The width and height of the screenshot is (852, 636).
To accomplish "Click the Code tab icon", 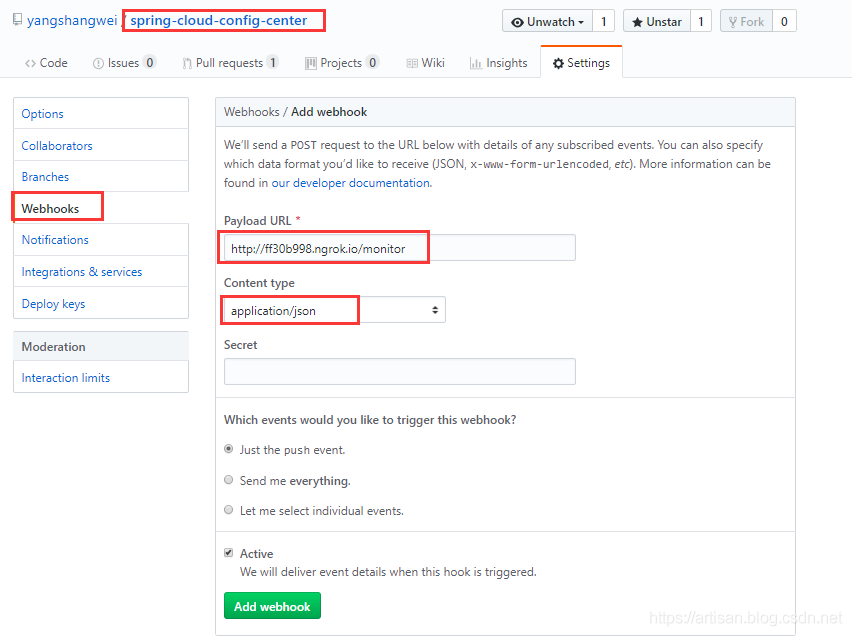I will click(30, 63).
